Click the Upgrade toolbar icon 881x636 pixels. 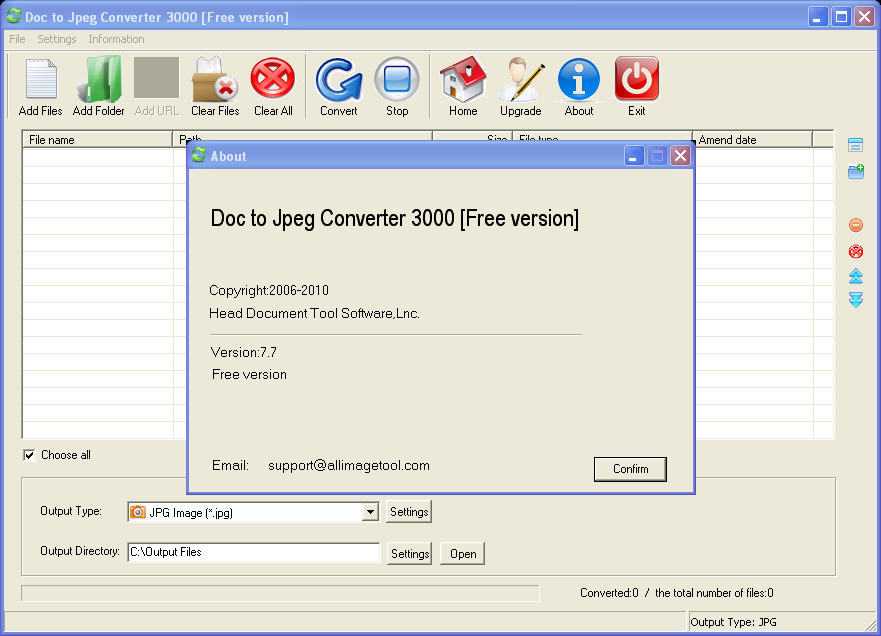click(x=521, y=79)
